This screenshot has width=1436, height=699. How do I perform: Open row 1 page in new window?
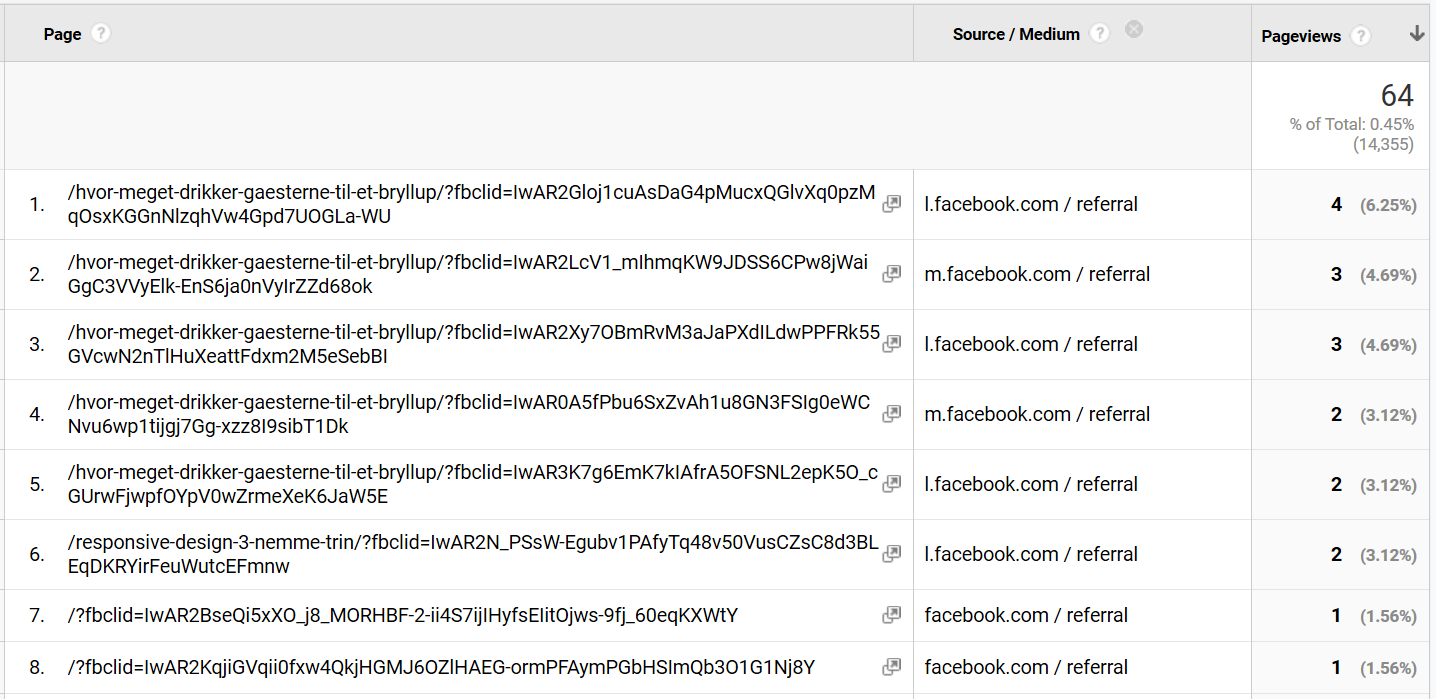coord(891,204)
